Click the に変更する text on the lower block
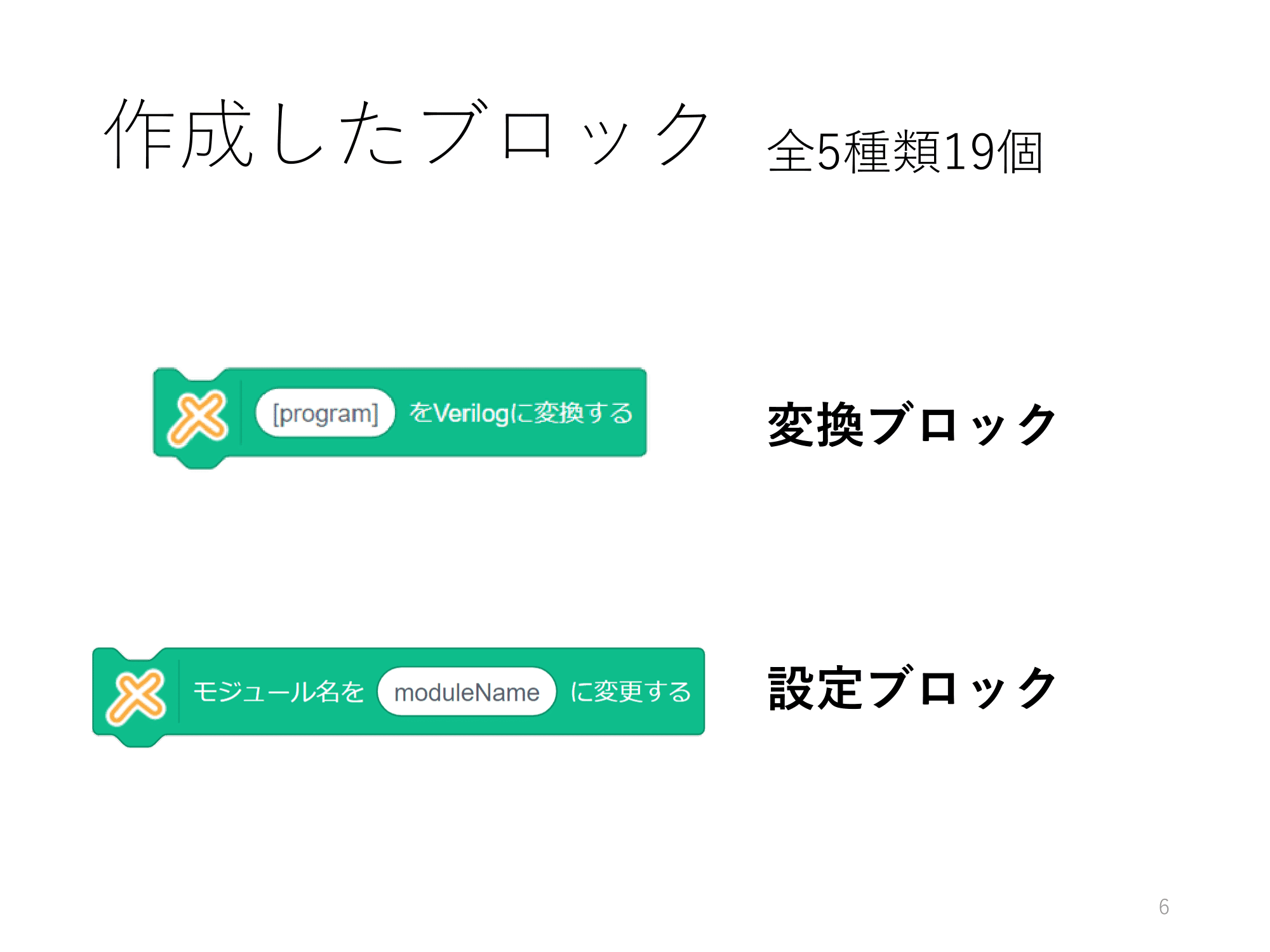1270x952 pixels. pyautogui.click(x=631, y=691)
